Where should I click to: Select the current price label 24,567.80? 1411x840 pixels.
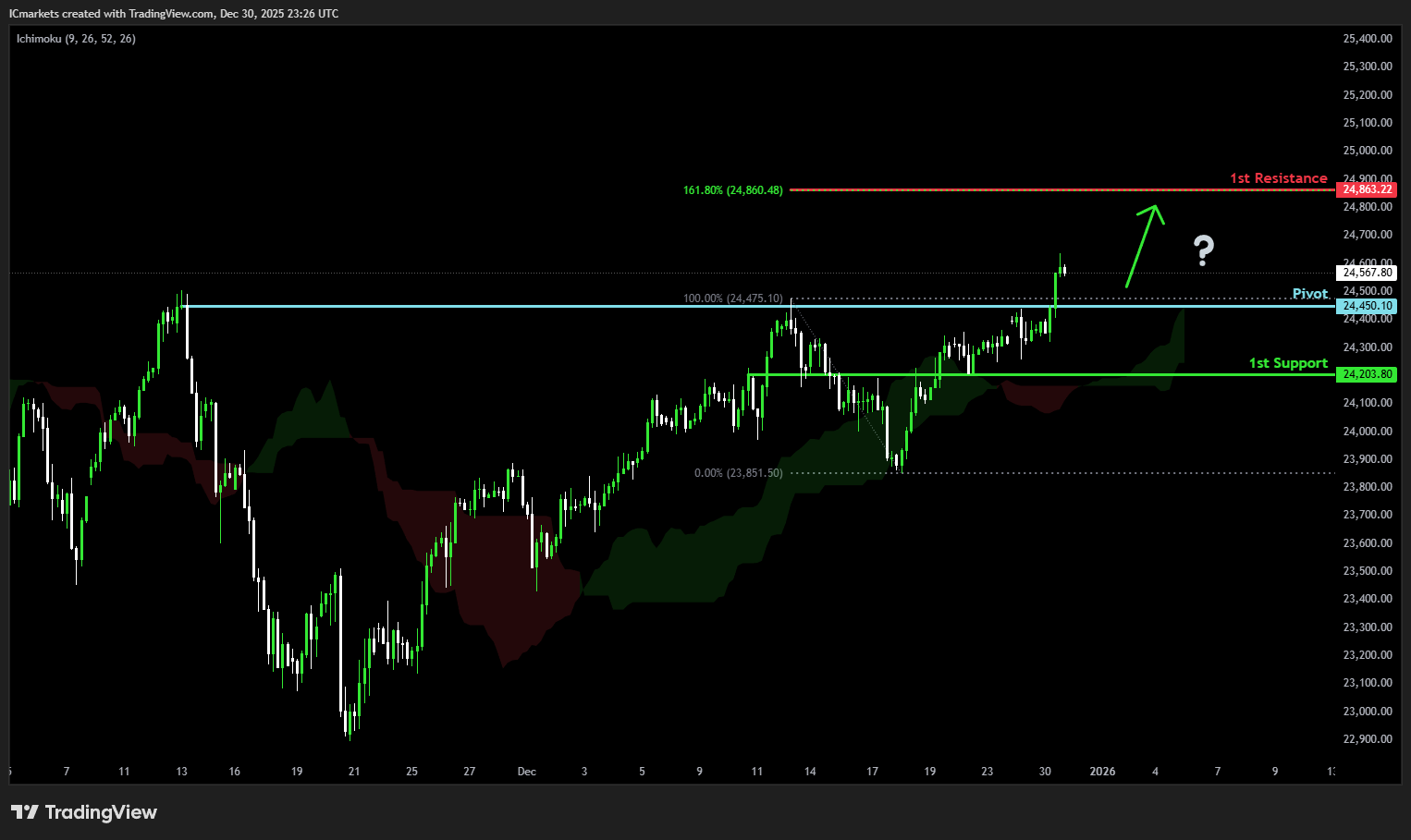click(1367, 273)
